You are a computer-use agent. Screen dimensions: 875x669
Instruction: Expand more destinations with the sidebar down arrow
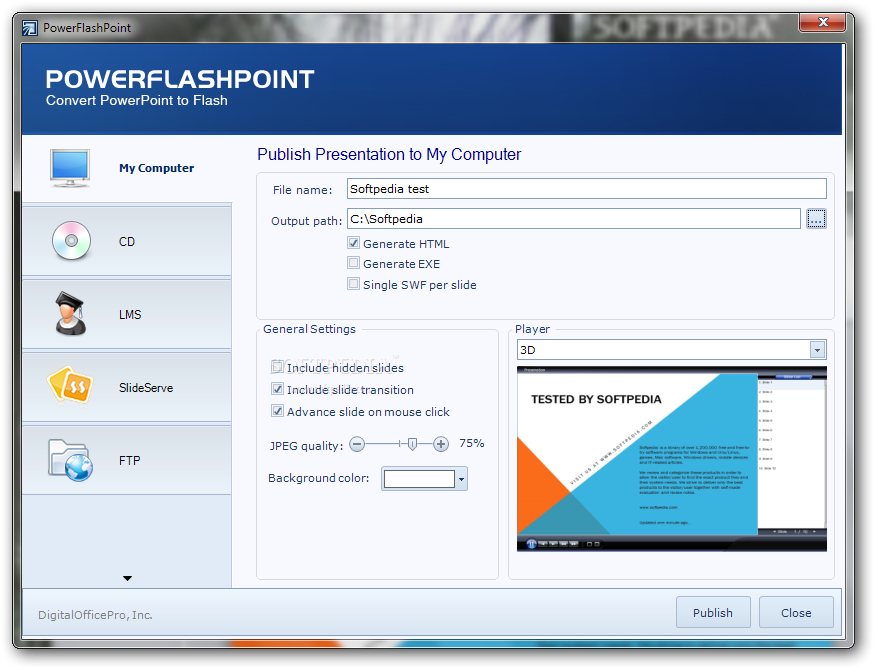click(x=127, y=579)
